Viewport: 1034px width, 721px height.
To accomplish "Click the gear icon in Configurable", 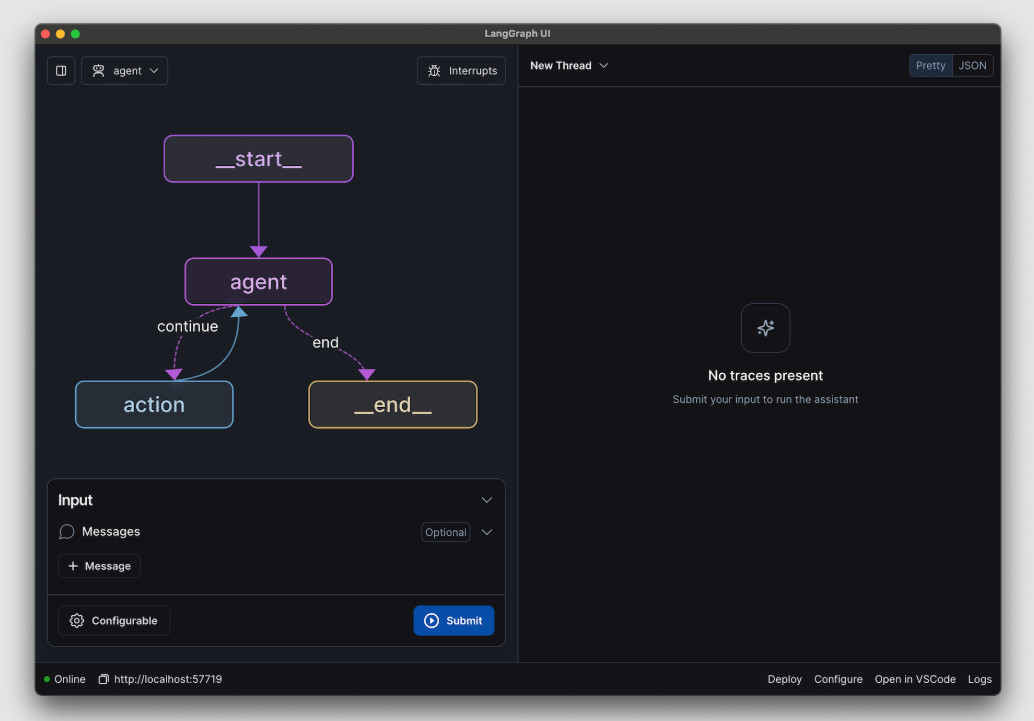I will [76, 621].
